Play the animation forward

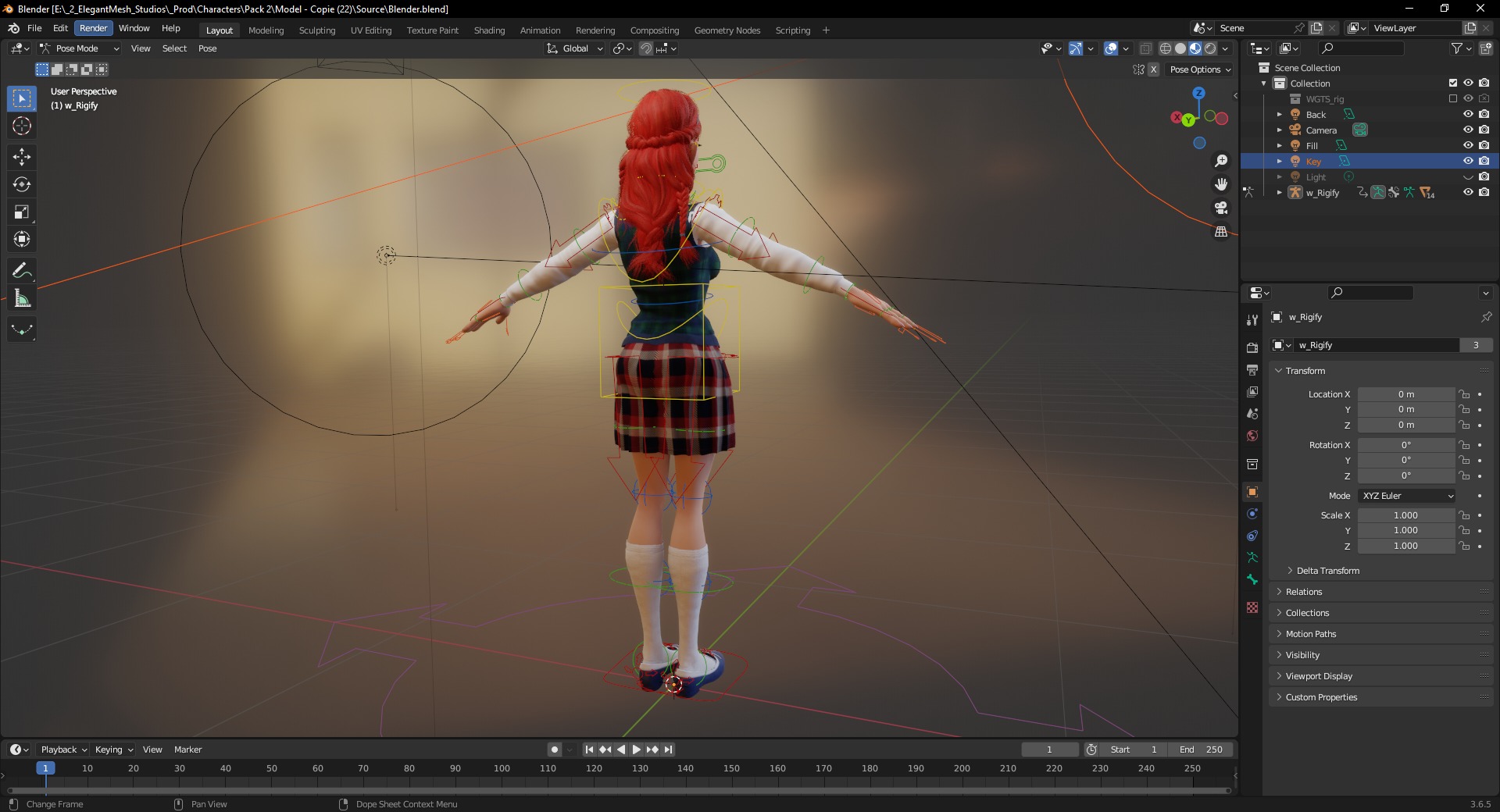point(637,750)
